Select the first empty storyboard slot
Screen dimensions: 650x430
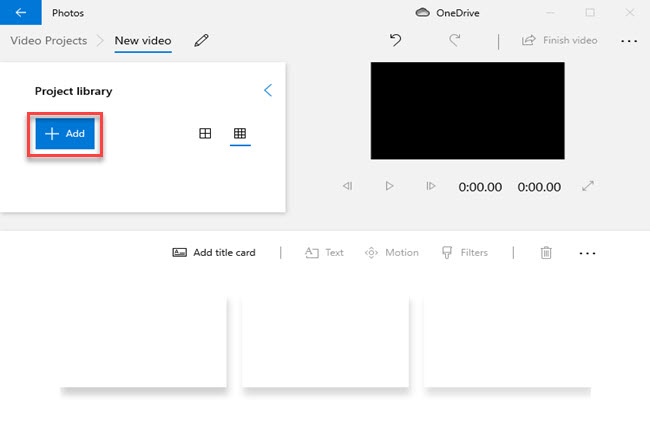[x=143, y=342]
